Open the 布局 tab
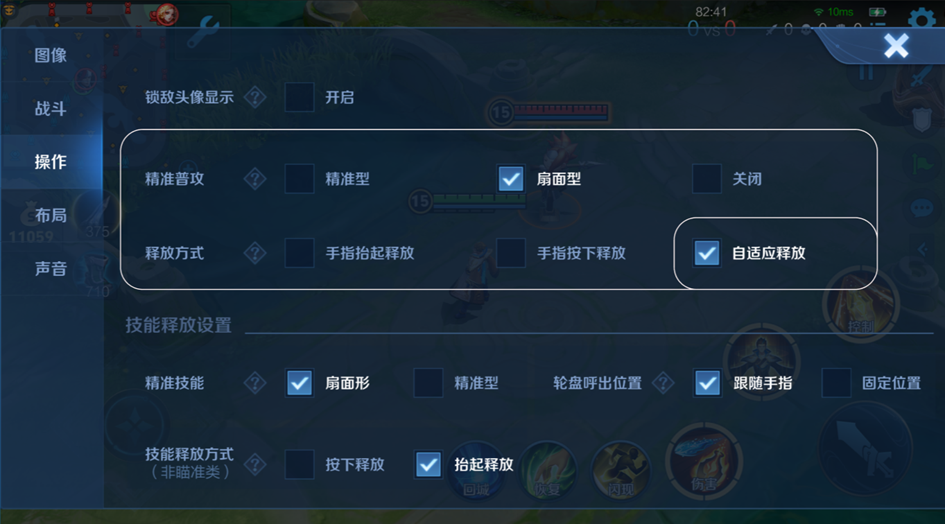The height and width of the screenshot is (524, 945). [51, 215]
